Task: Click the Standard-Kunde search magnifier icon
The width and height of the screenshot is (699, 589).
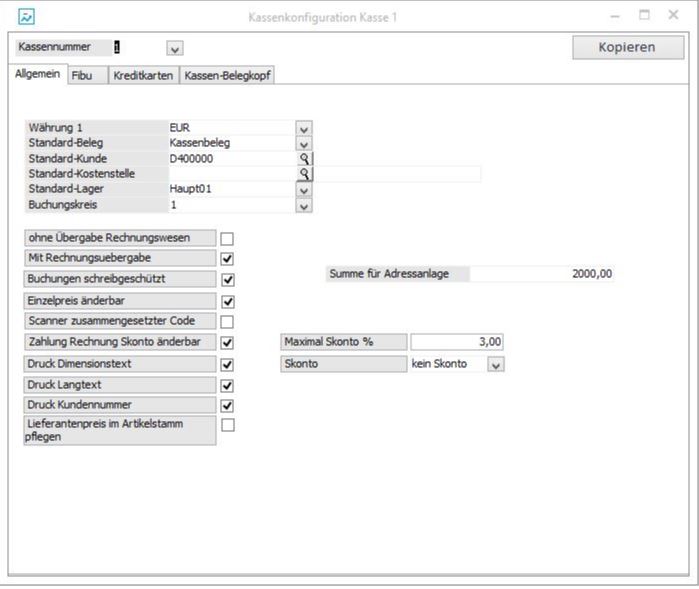Action: [x=305, y=158]
